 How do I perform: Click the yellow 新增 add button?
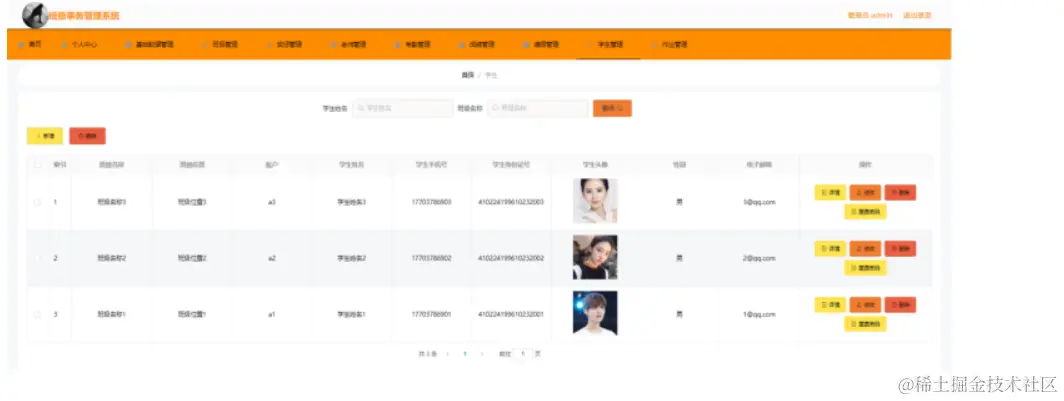45,136
